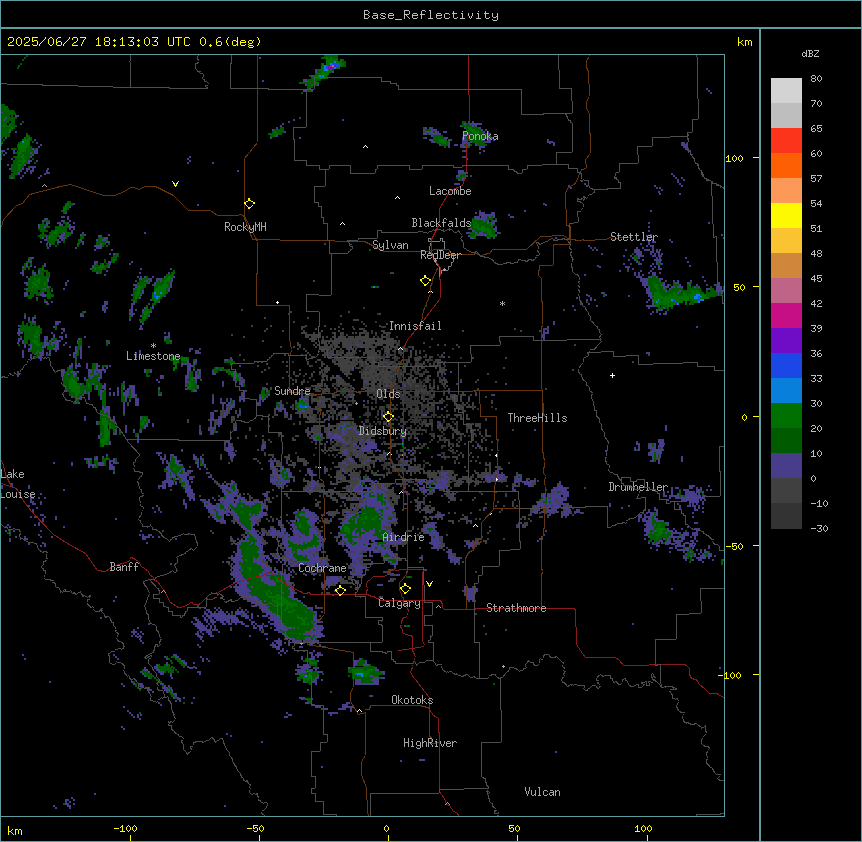Click the yellow diamond marker south of RedDeer
The width and height of the screenshot is (862, 842).
tap(425, 281)
